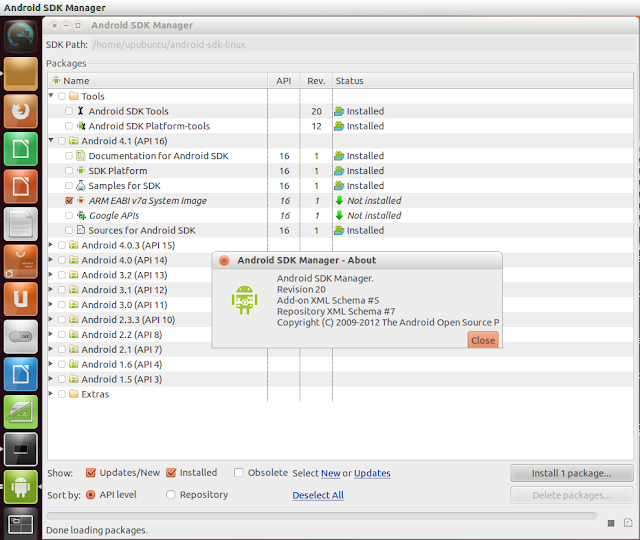Screen dimensions: 640x540
Task: Expand the Android 1.5 (API 3) node
Action: 51,379
